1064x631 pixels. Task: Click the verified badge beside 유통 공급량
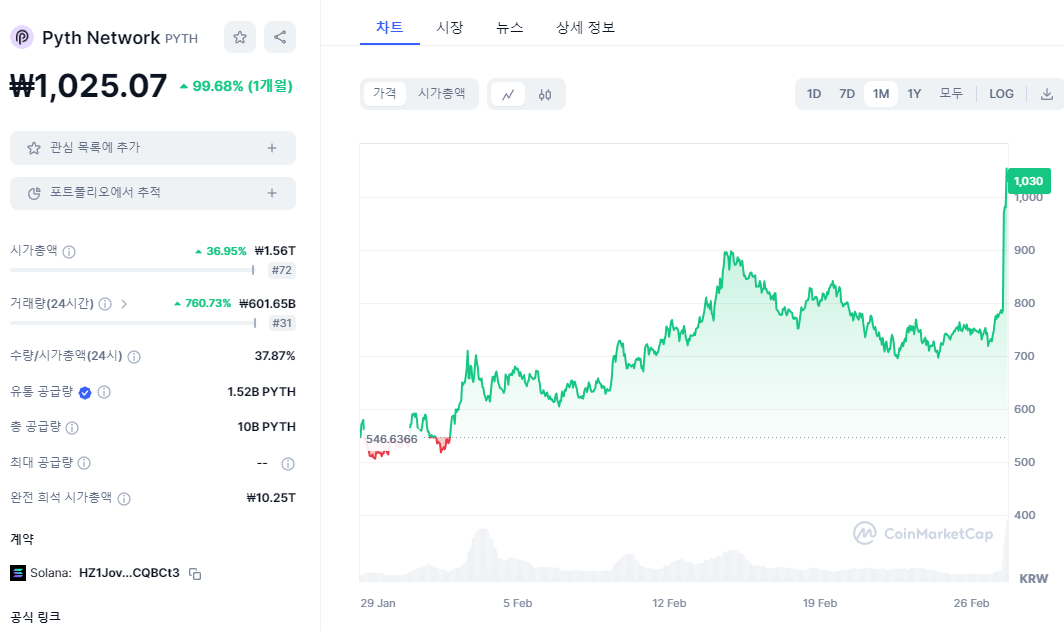[85, 392]
